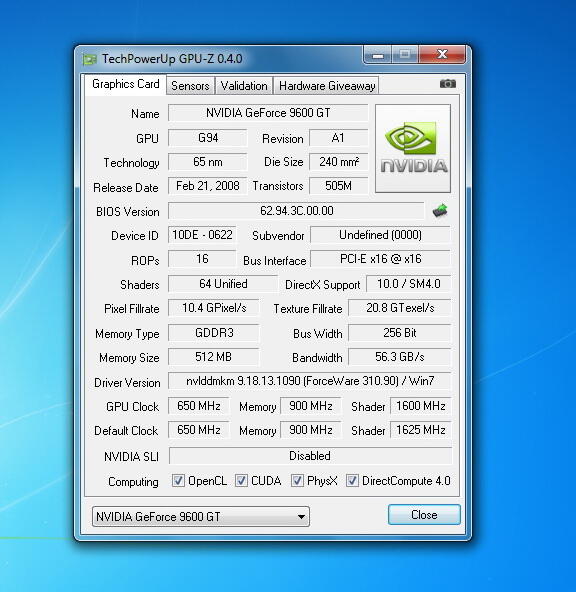Toggle the DirectCompute 4.0 checkbox
This screenshot has height=592, width=576.
coord(352,481)
